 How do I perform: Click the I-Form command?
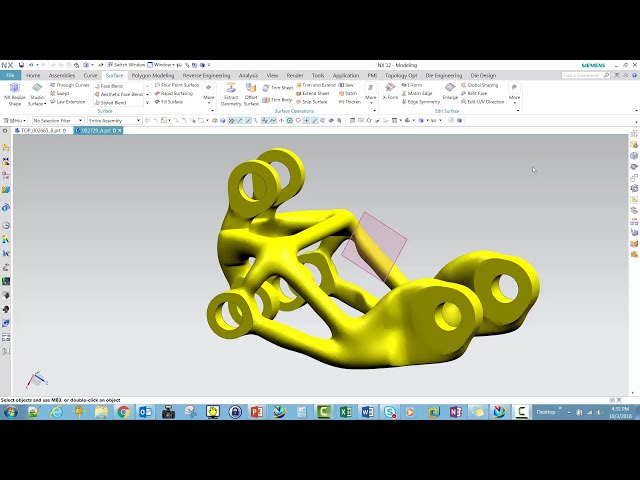click(411, 85)
